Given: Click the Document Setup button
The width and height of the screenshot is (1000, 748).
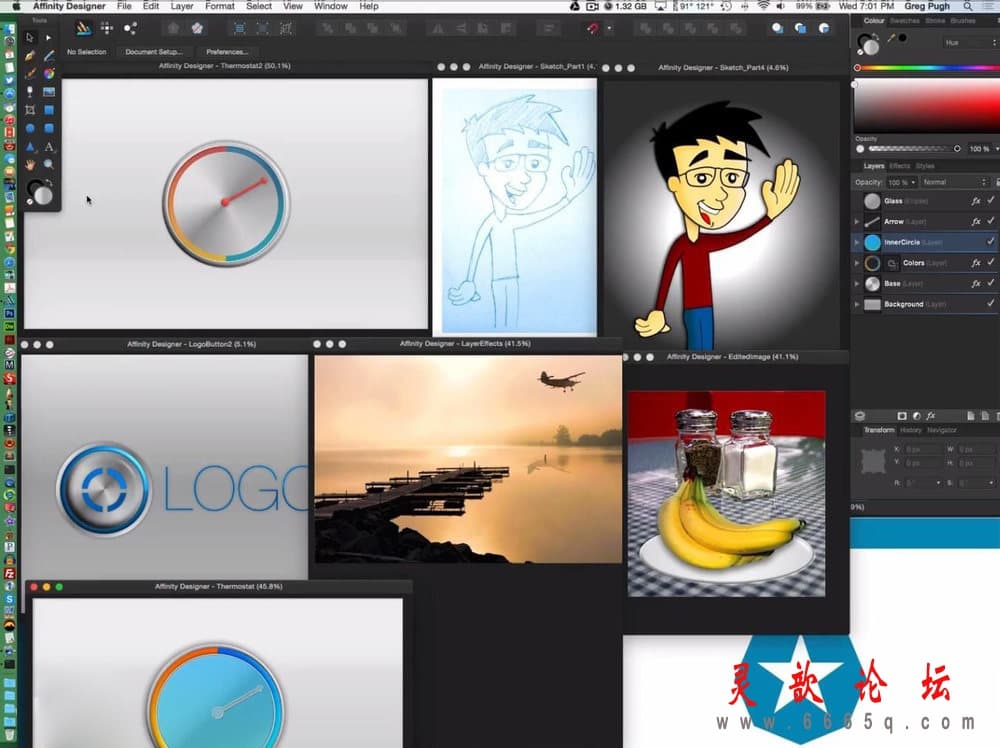Looking at the screenshot, I should [154, 52].
